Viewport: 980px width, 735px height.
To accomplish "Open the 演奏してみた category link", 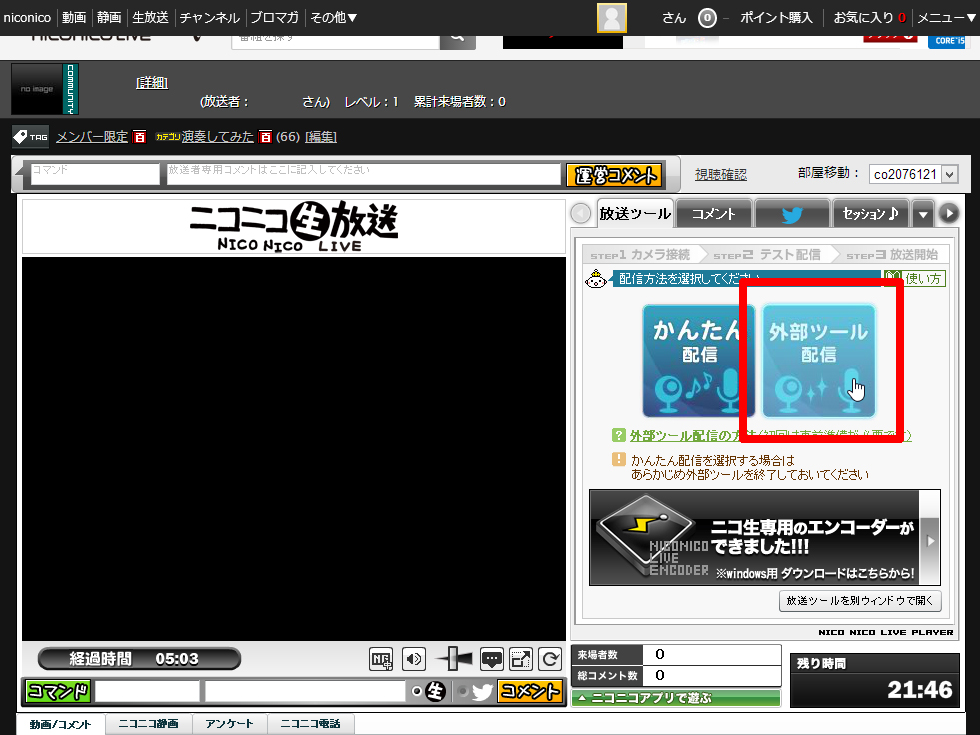I will click(x=218, y=137).
